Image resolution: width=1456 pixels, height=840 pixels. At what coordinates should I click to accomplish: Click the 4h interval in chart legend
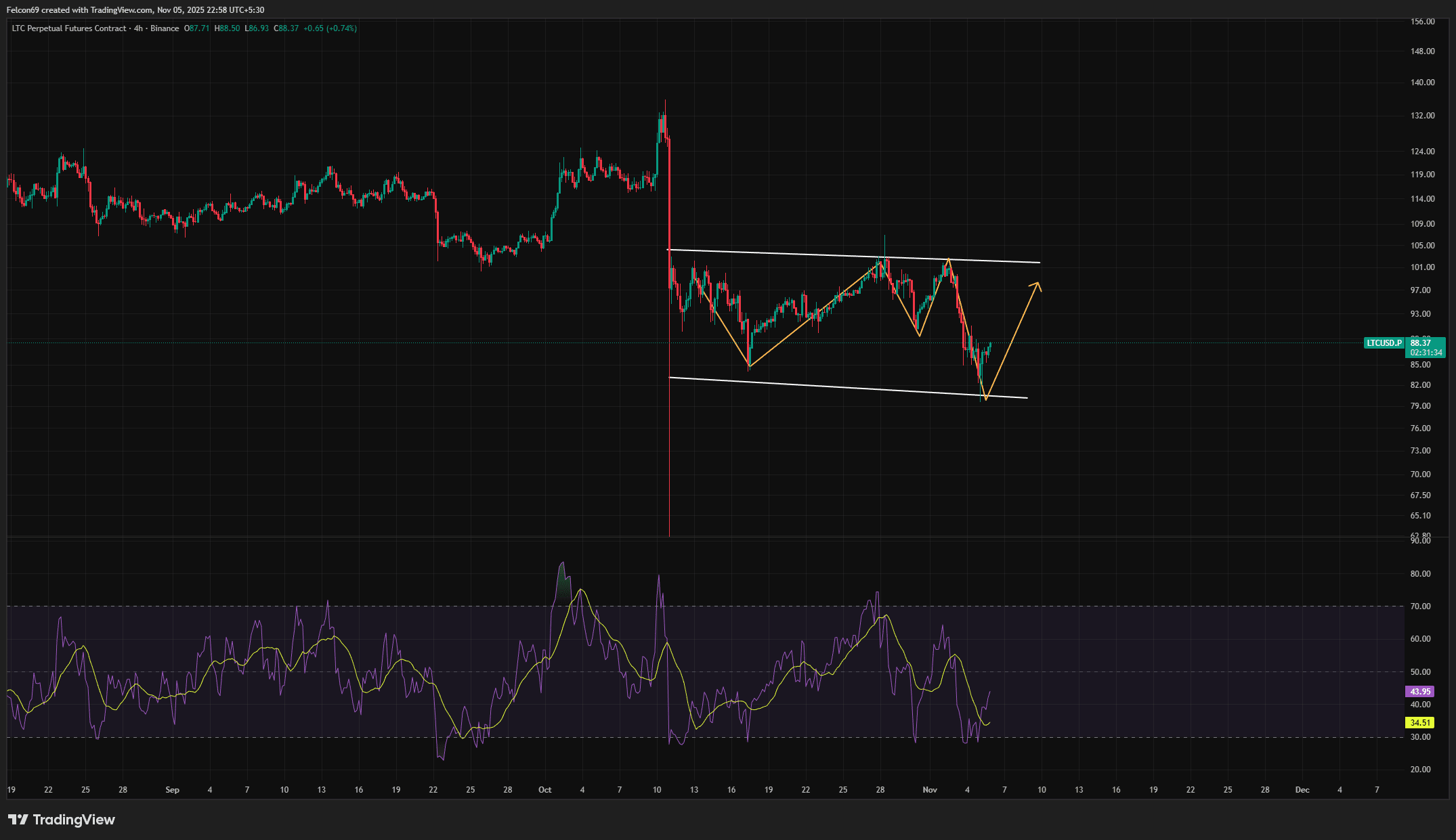click(138, 28)
